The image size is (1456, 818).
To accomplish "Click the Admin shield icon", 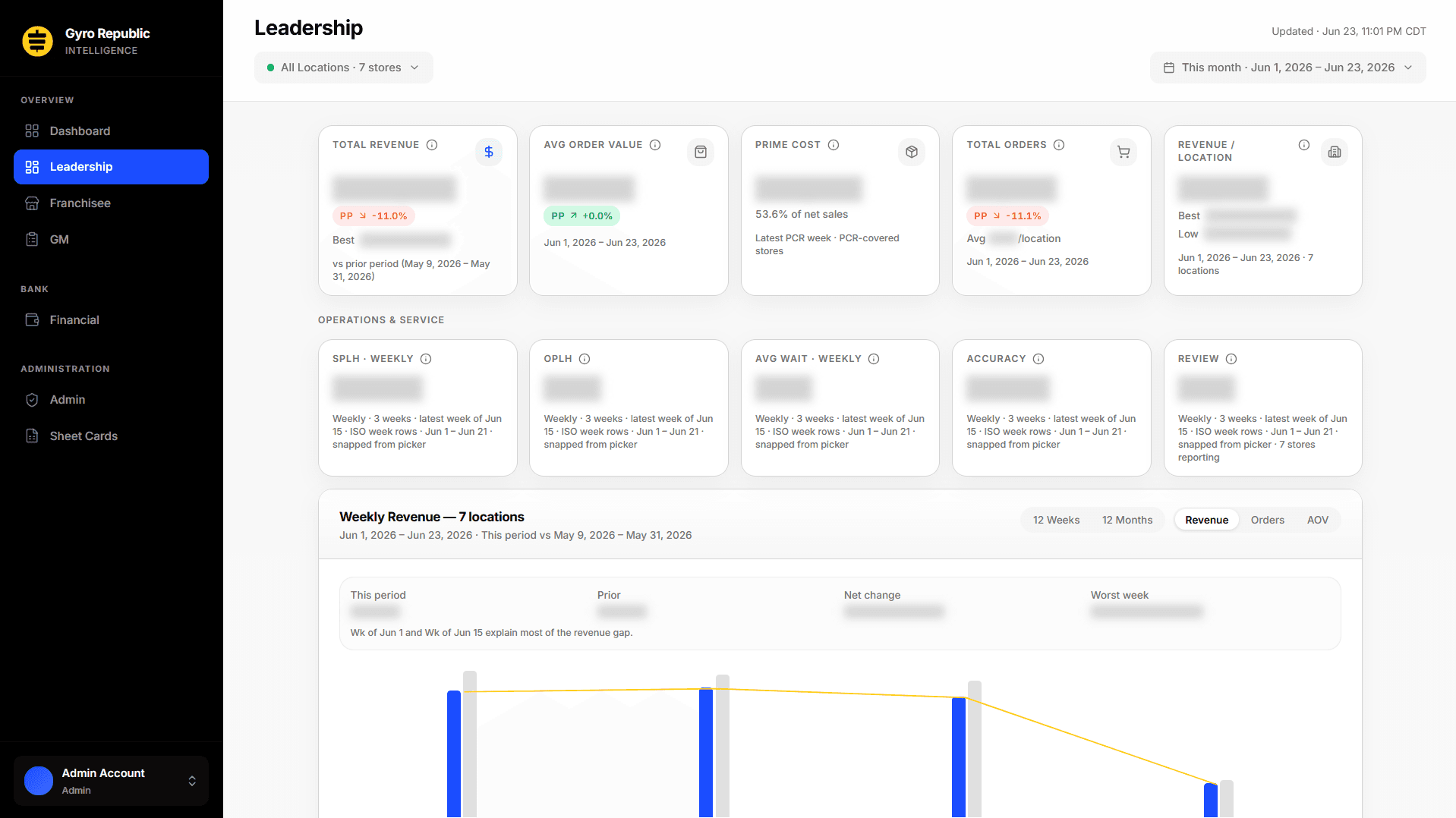I will pyautogui.click(x=32, y=400).
